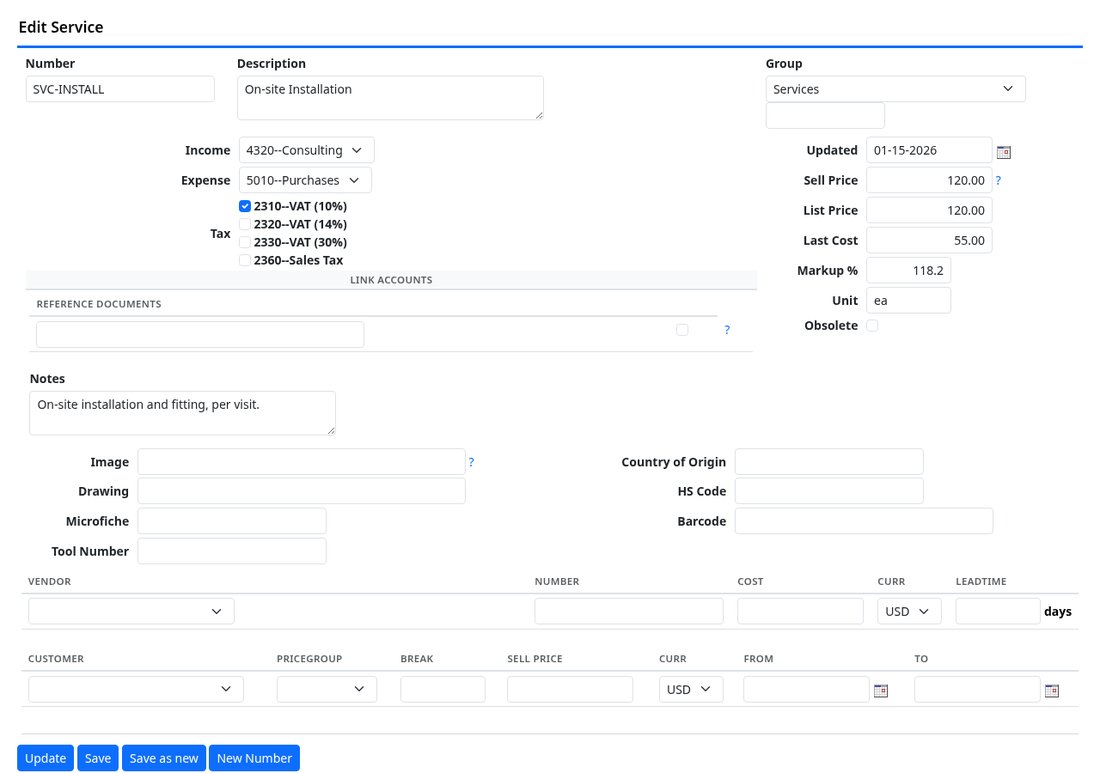The width and height of the screenshot is (1100, 773).
Task: Check the 2330--VAT (30%) tax checkbox
Action: point(245,242)
